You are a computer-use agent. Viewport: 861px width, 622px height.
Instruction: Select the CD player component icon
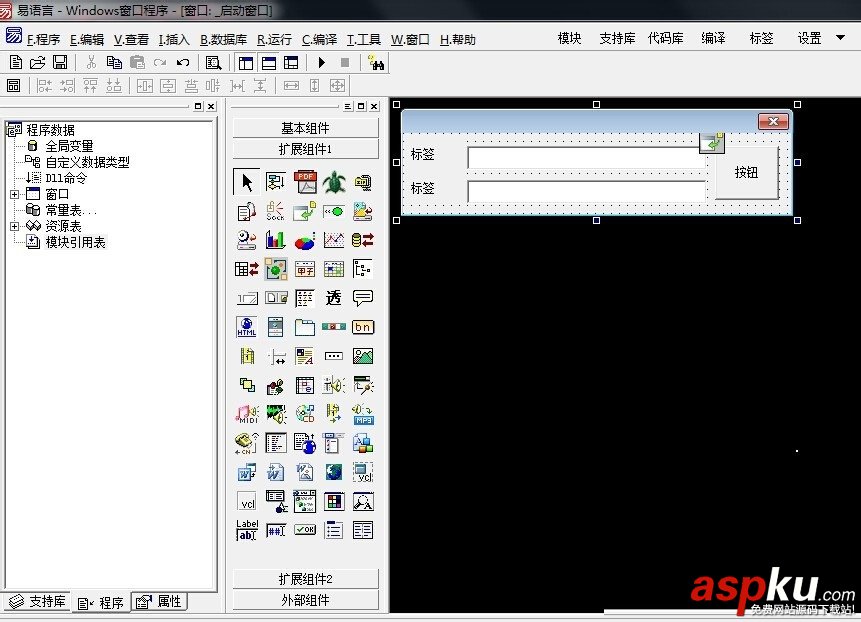click(305, 414)
